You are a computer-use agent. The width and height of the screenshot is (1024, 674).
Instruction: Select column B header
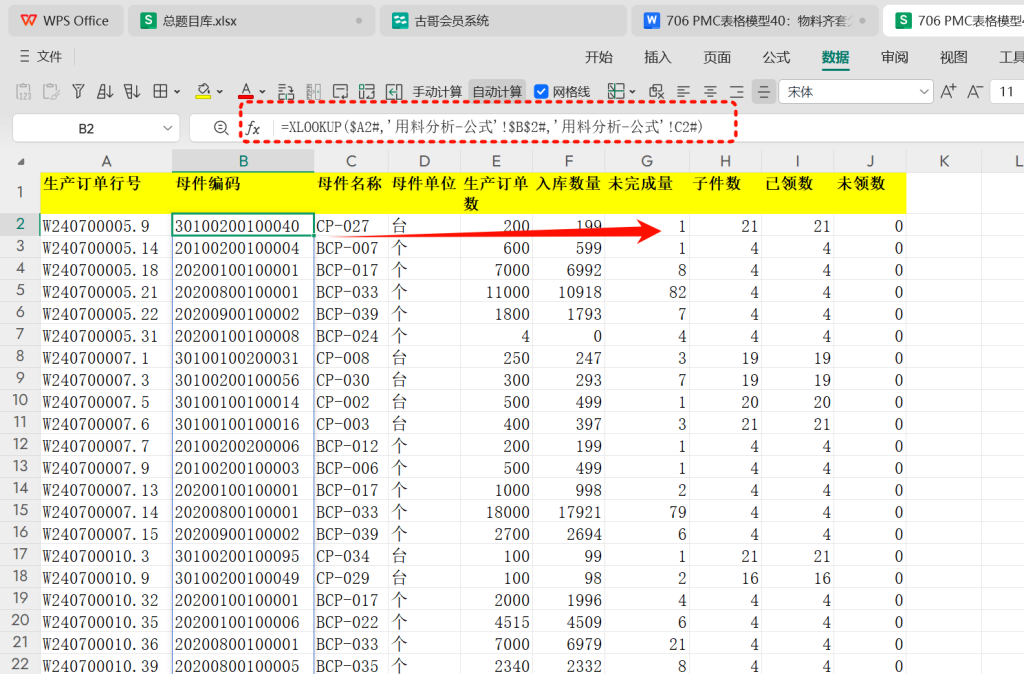tap(243, 161)
